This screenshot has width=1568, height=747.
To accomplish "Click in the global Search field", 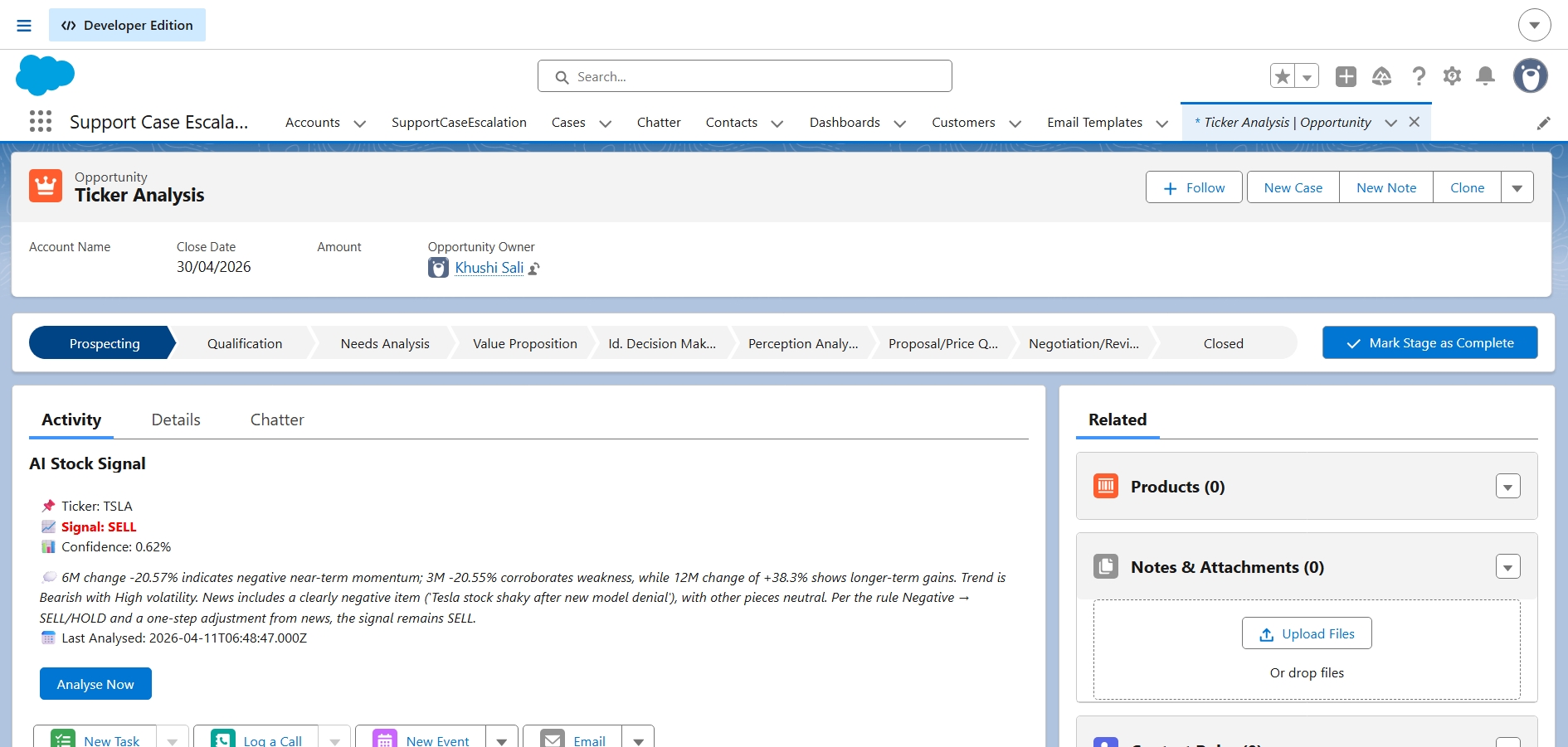I will coord(744,76).
